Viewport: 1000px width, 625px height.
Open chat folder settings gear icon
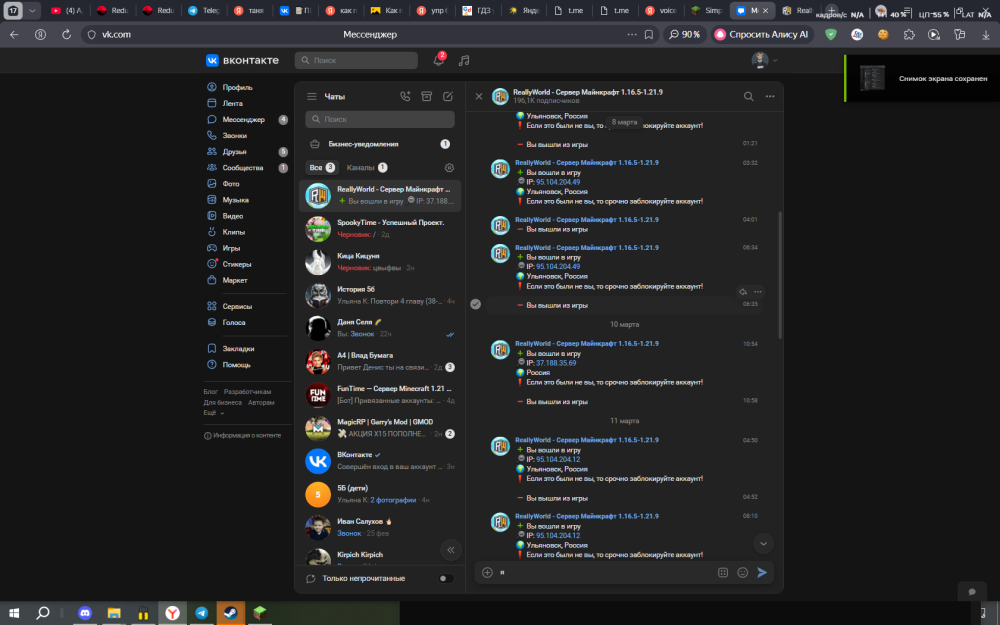click(449, 168)
